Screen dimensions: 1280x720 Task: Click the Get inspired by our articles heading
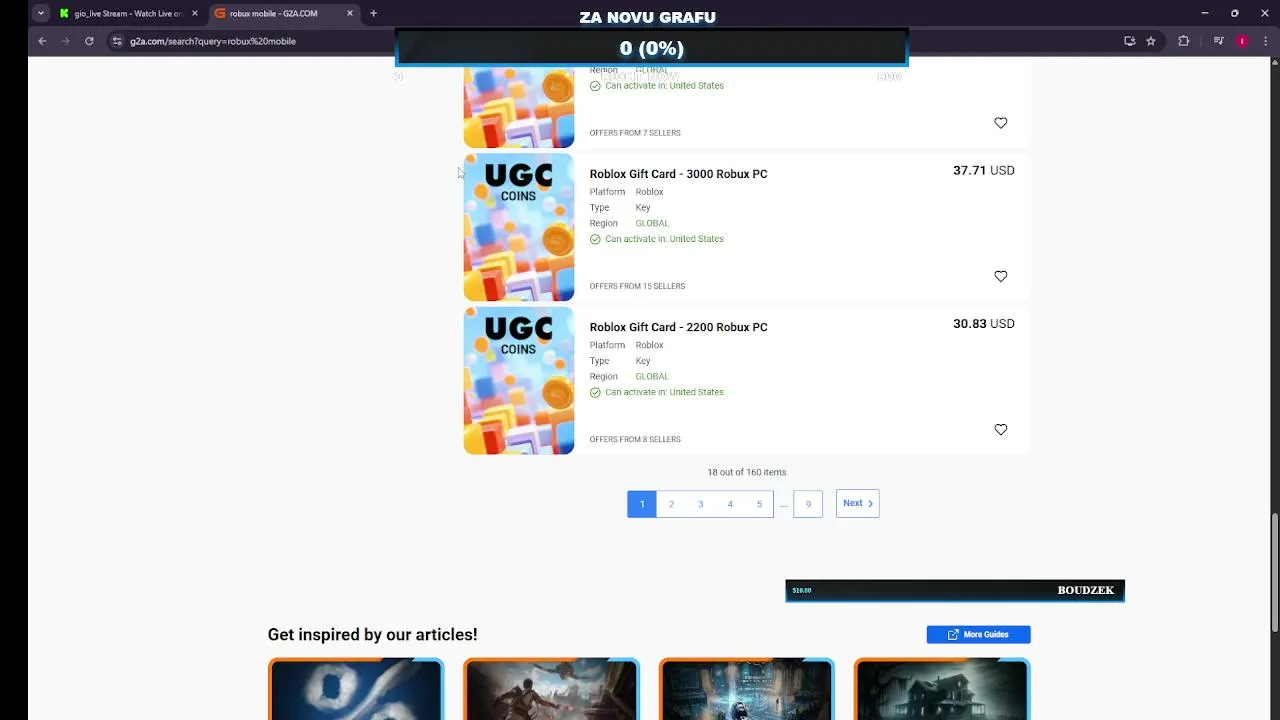(x=372, y=635)
